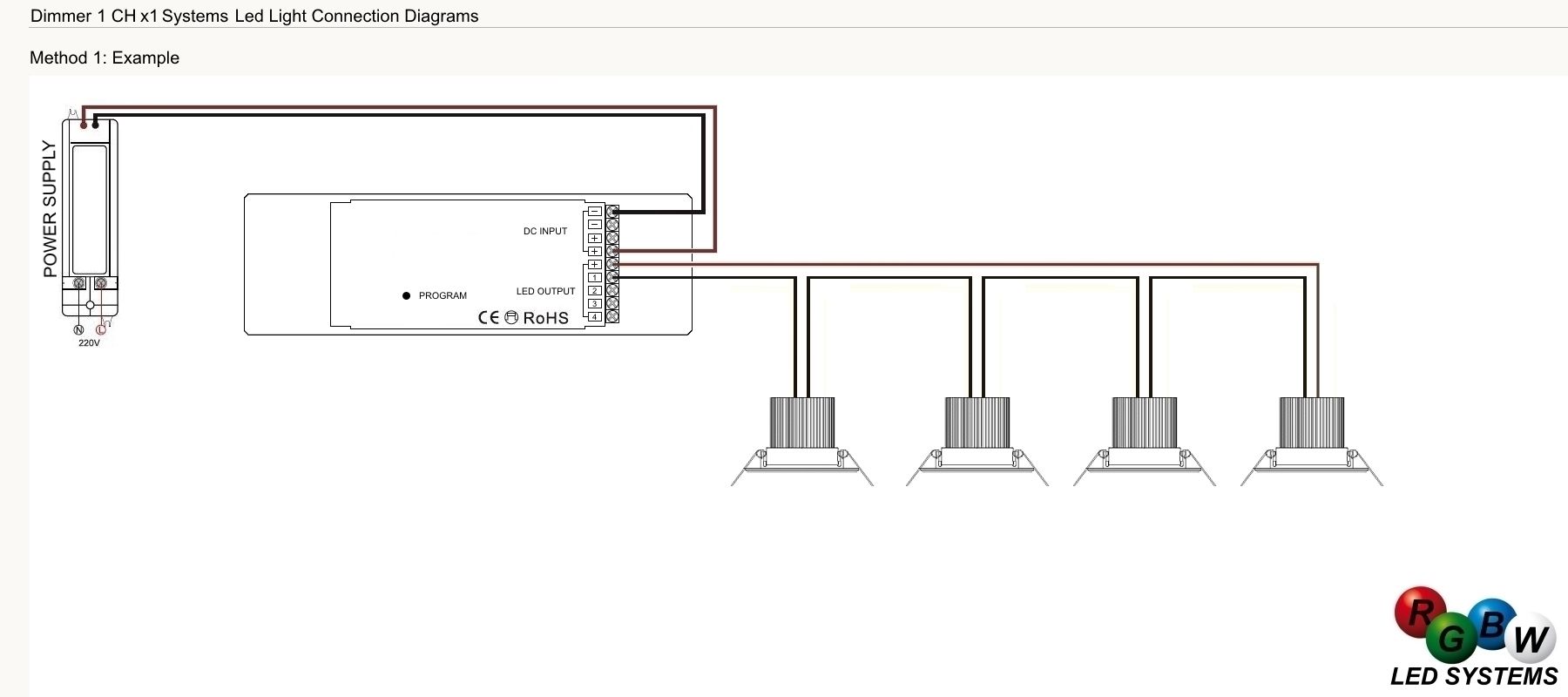Click the green G ball in the logo
This screenshot has width=1568, height=697.
click(1452, 639)
